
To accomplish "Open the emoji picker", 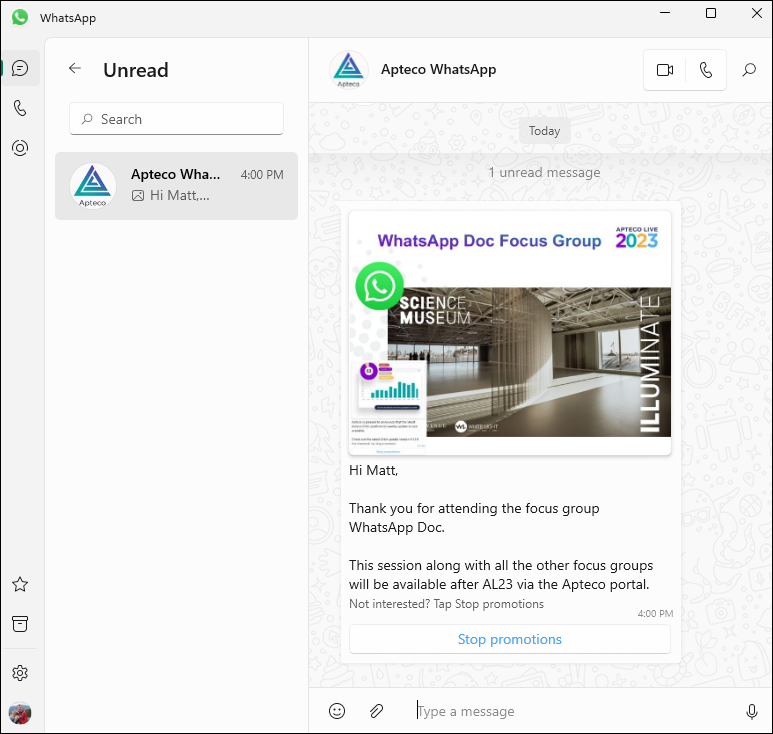I will pos(337,711).
